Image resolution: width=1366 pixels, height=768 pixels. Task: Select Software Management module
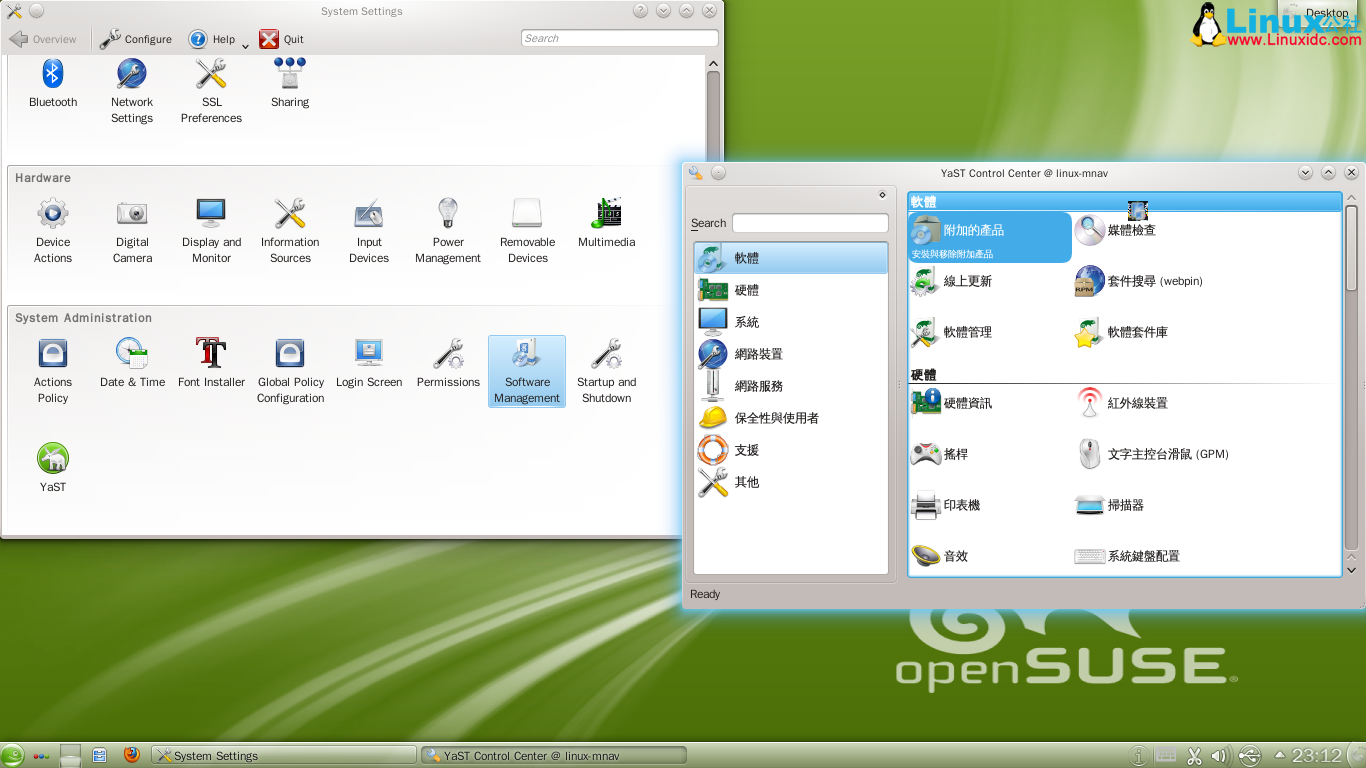pyautogui.click(x=527, y=371)
